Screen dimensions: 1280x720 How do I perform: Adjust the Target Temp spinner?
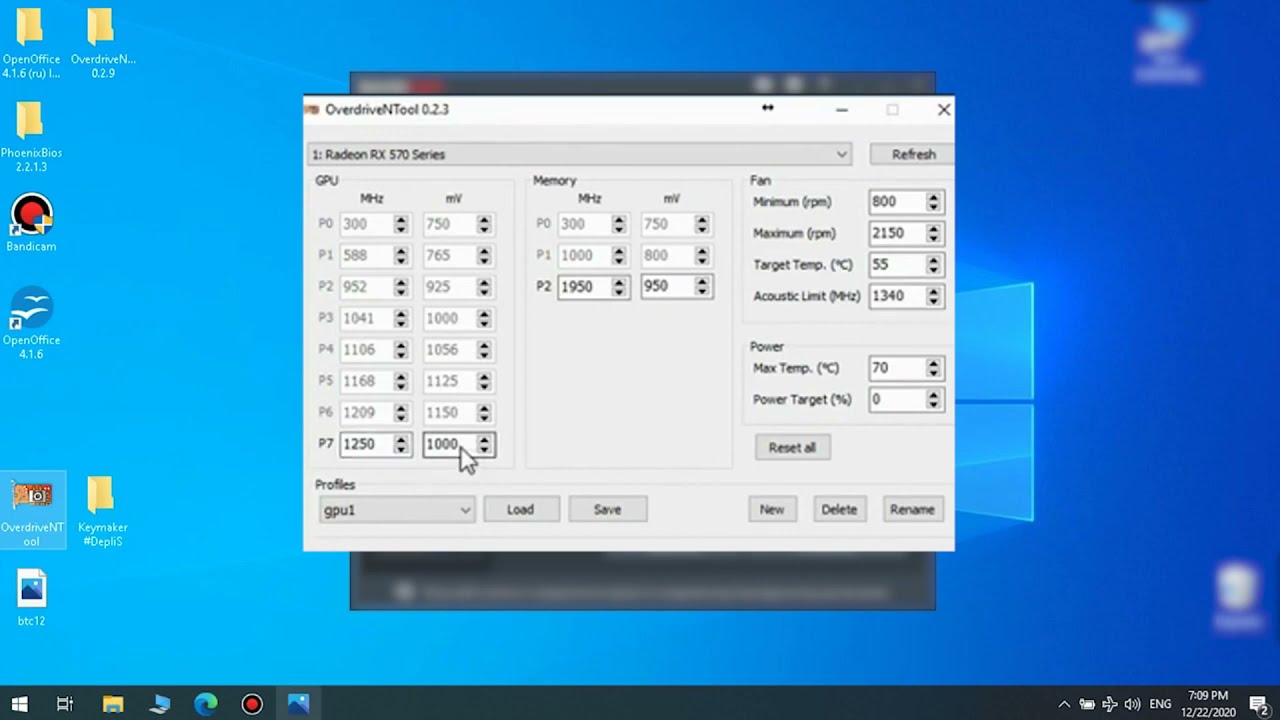pyautogui.click(x=933, y=264)
